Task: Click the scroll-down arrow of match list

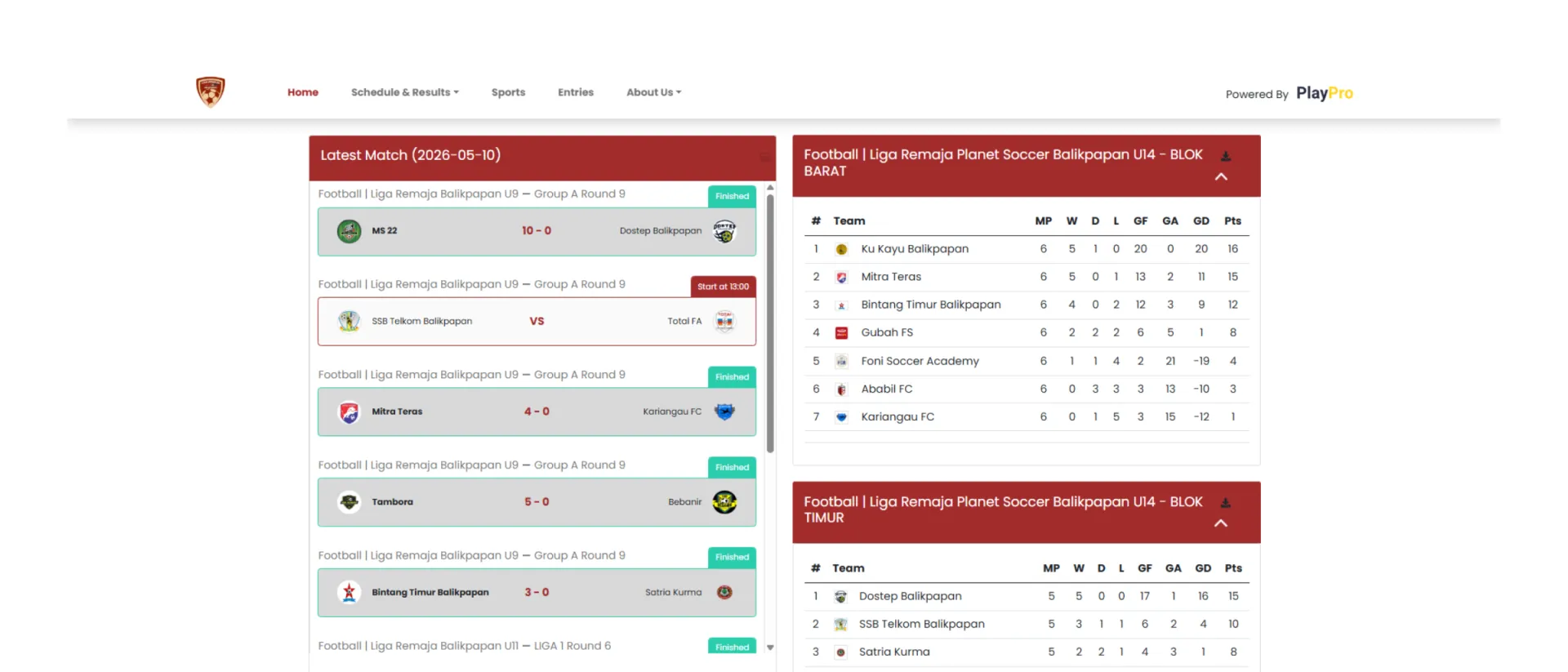Action: (x=770, y=648)
